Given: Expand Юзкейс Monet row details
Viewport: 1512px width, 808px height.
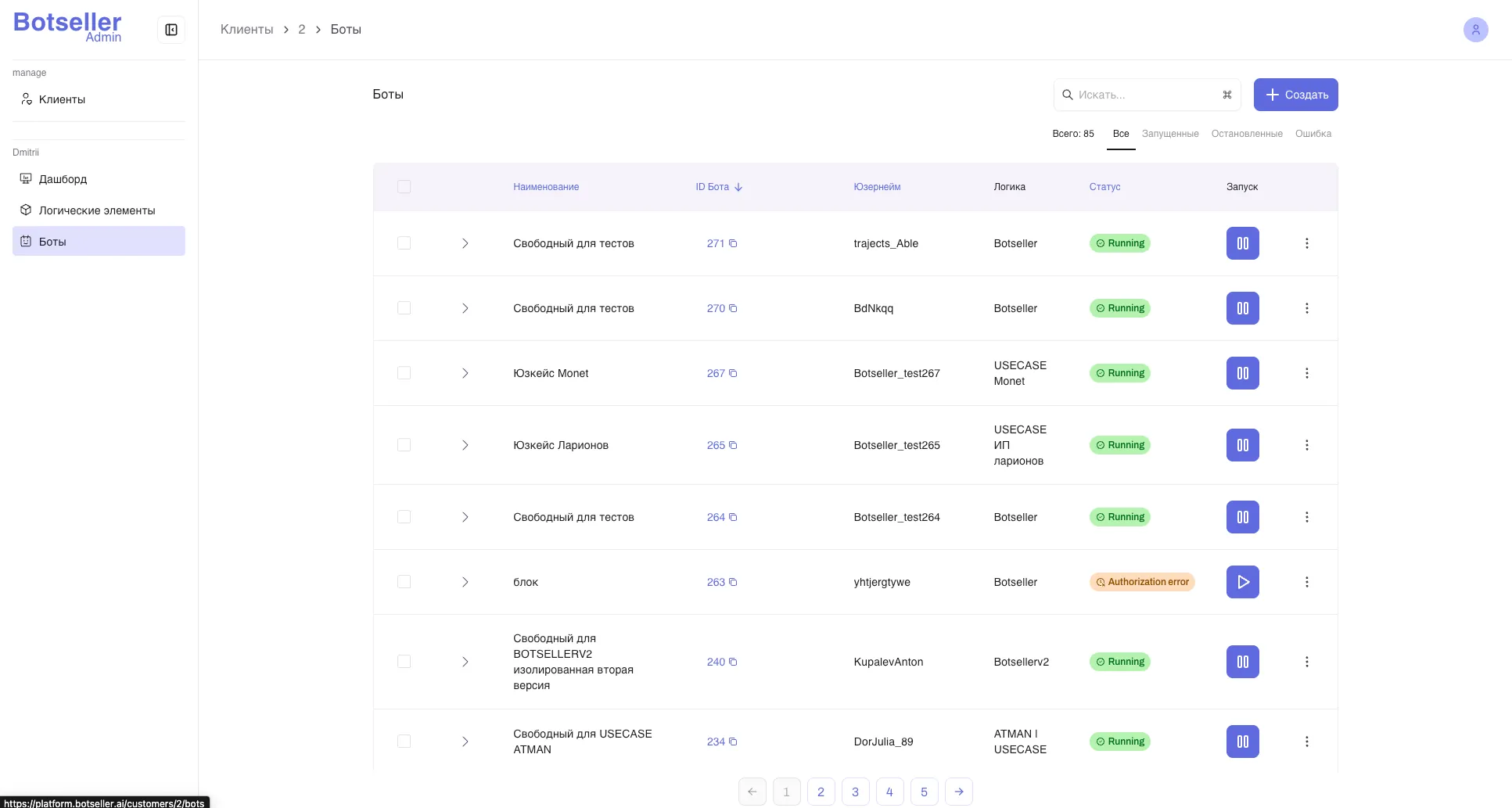Looking at the screenshot, I should tap(465, 373).
